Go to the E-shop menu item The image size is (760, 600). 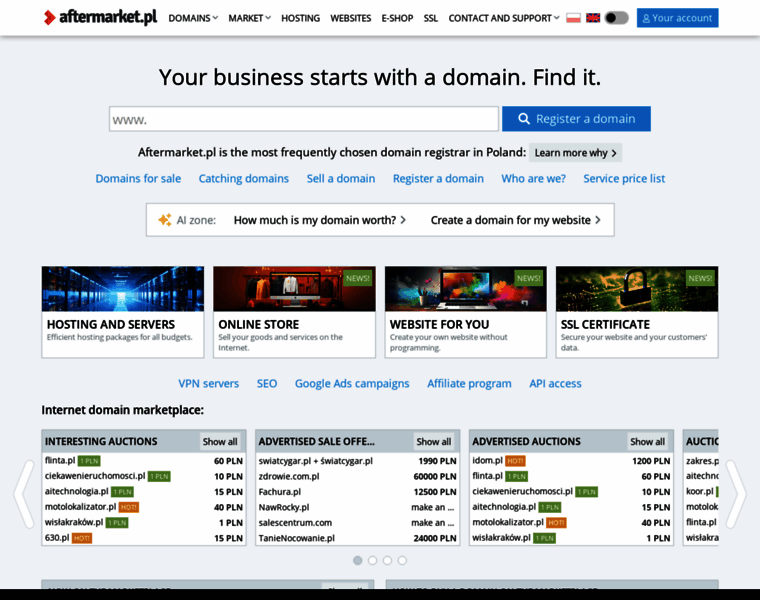coord(397,18)
